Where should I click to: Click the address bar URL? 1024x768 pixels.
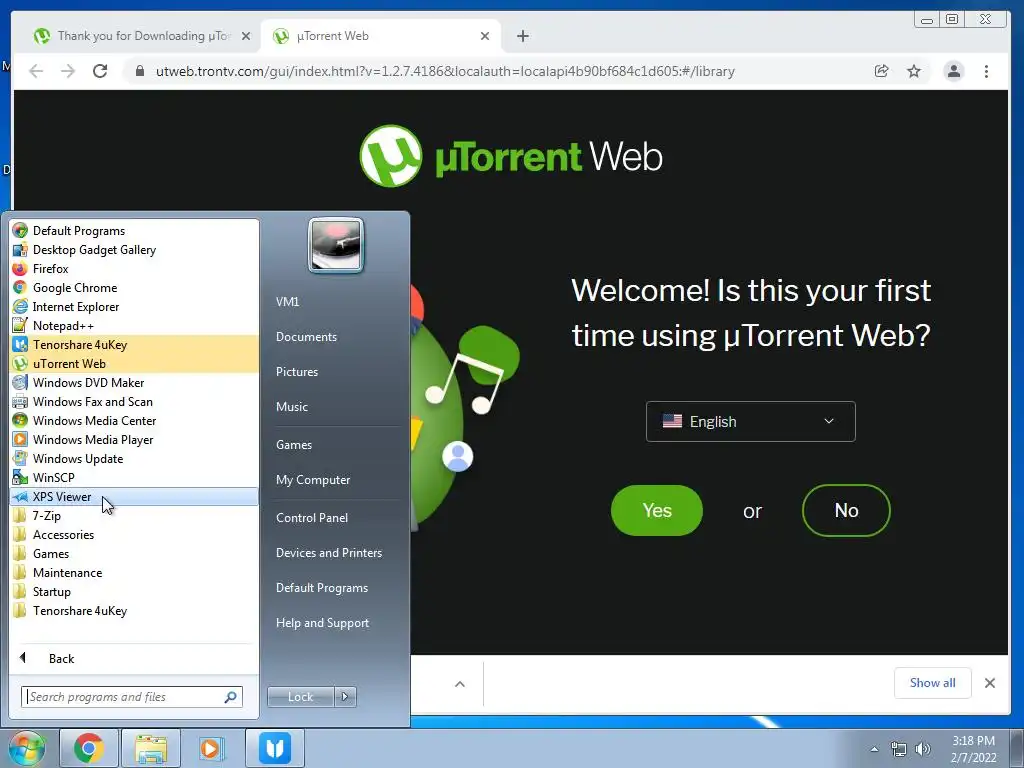point(445,71)
